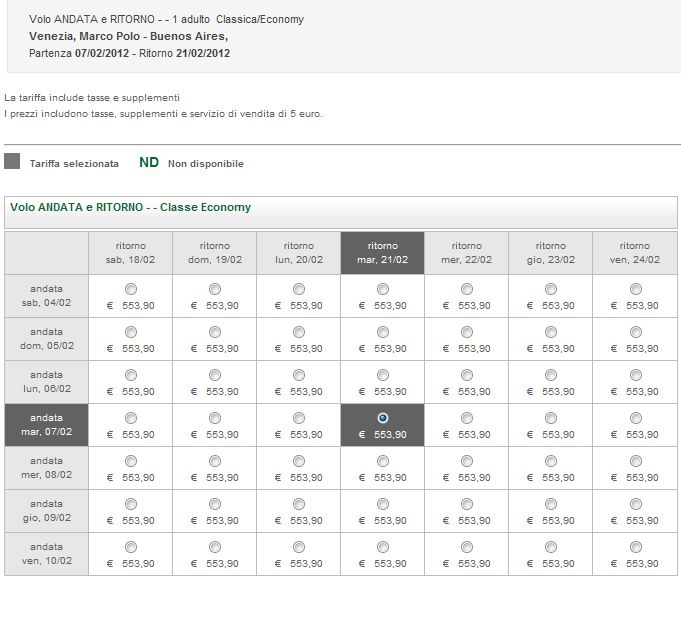Pick andata lun 06/02 and ritorno sab 18/02
The height and width of the screenshot is (617, 681).
(131, 375)
